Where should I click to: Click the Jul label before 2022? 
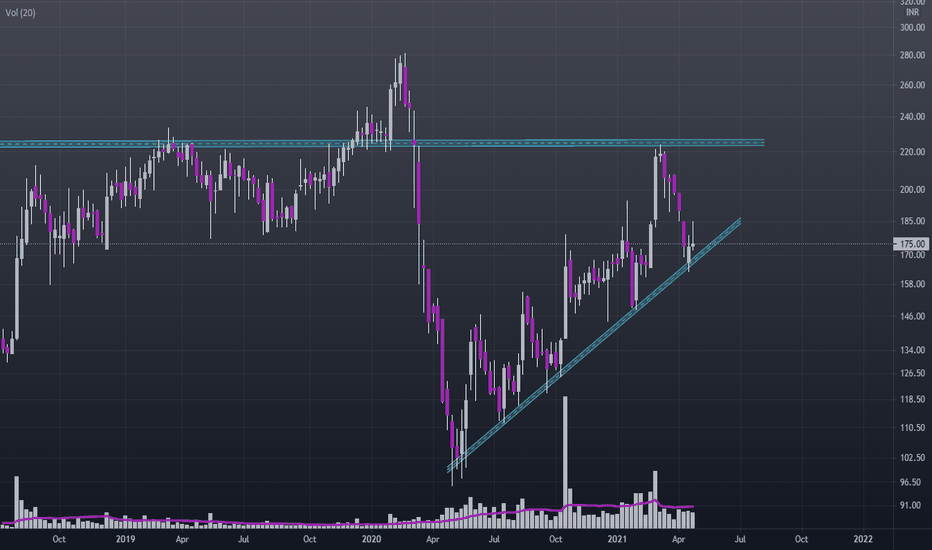[x=740, y=539]
